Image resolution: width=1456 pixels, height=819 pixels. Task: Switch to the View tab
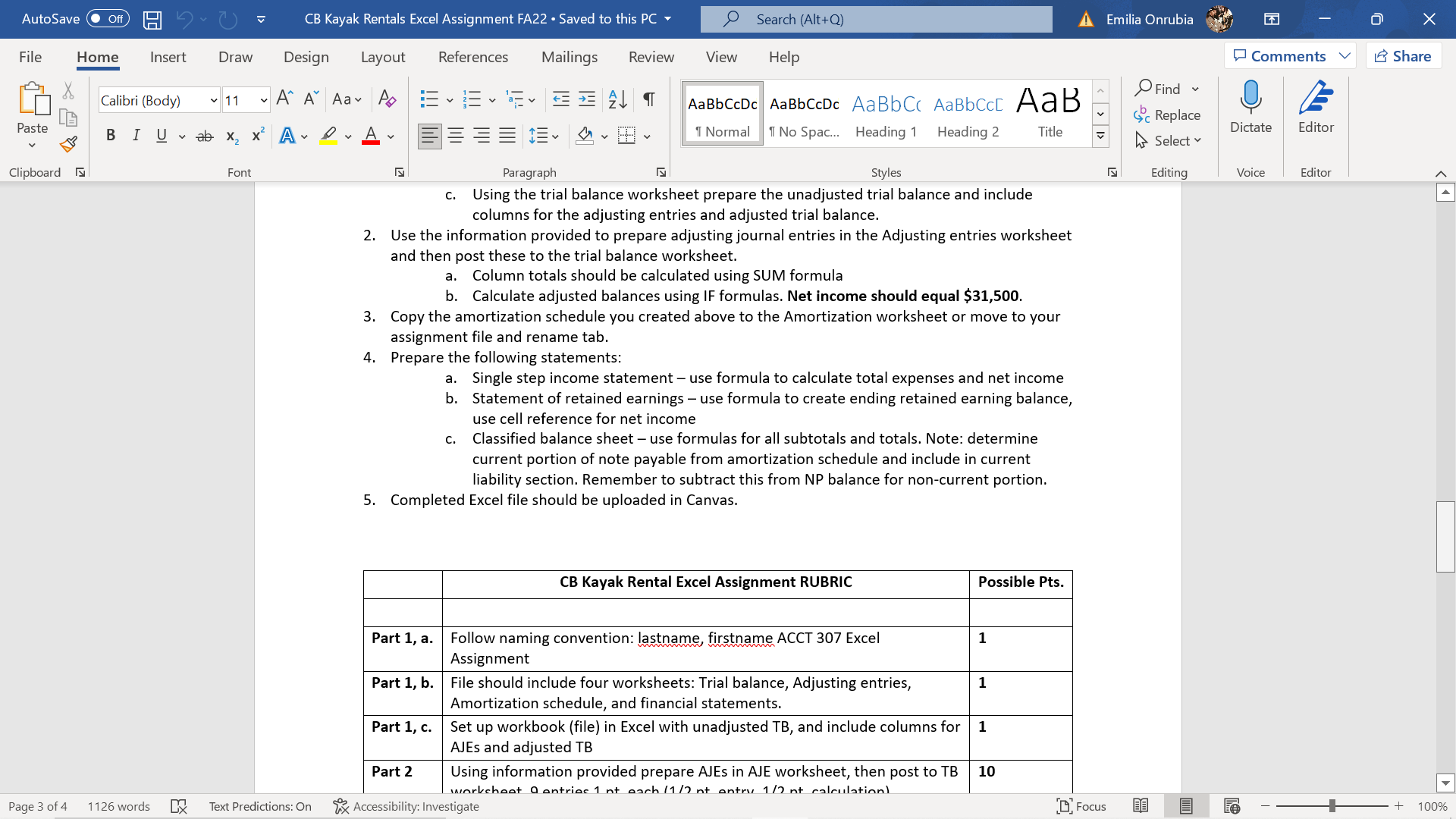[721, 57]
